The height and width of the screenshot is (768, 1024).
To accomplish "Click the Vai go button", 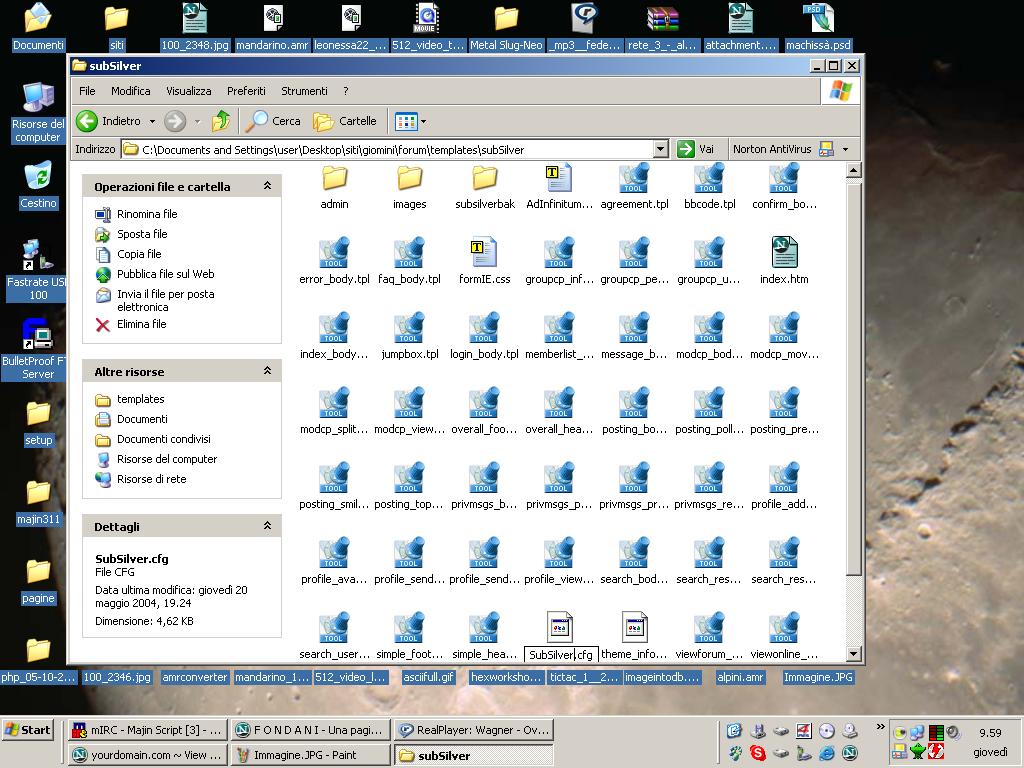I will coord(696,149).
